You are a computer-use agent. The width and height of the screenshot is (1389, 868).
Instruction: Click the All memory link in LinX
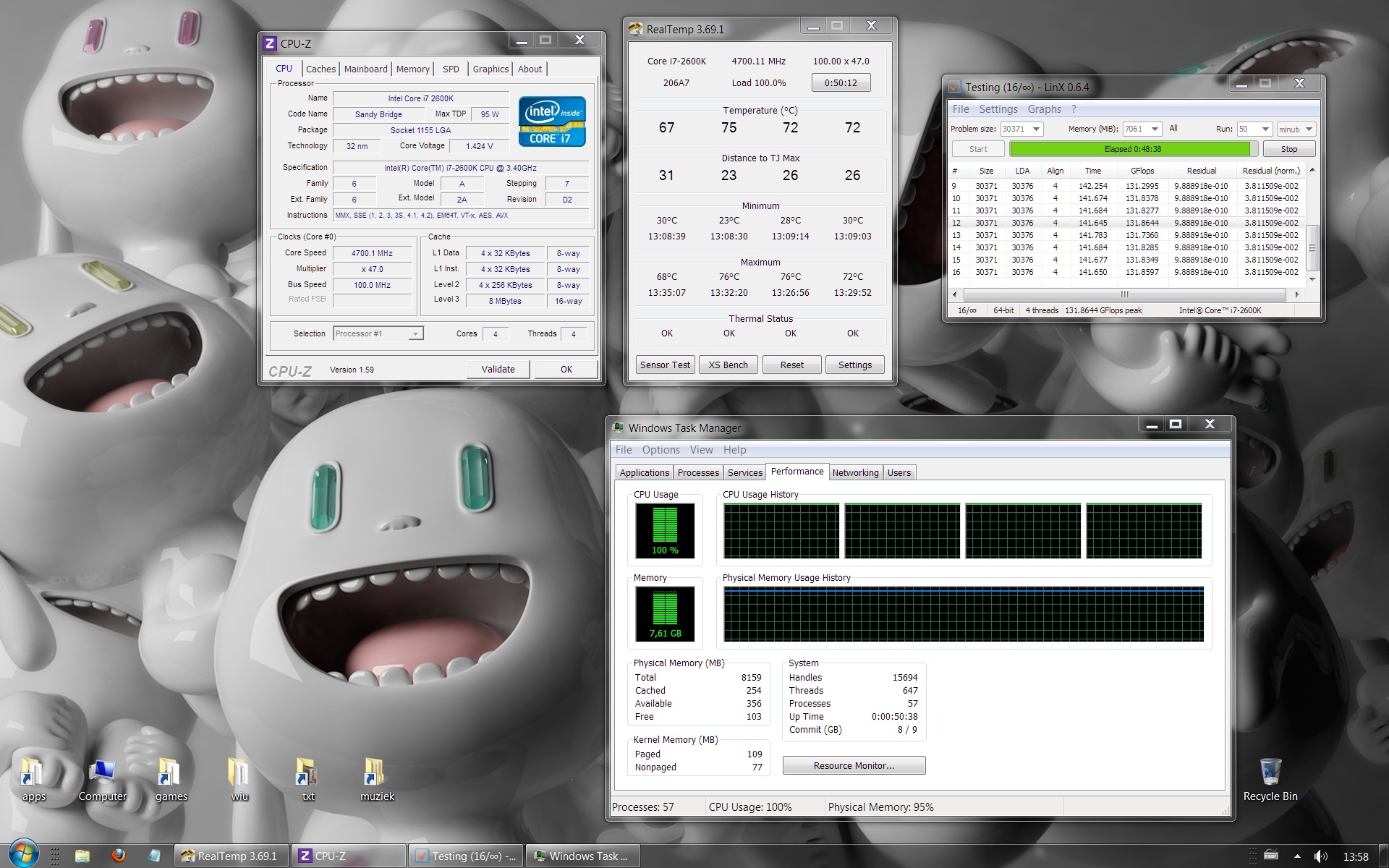1173,128
